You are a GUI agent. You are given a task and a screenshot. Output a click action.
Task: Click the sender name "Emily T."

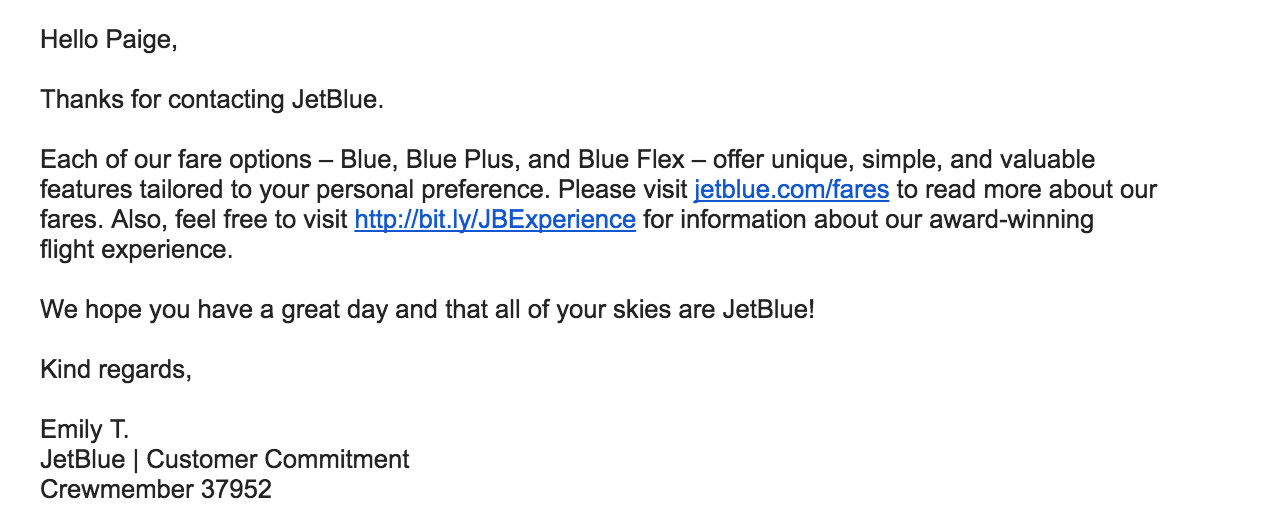85,430
